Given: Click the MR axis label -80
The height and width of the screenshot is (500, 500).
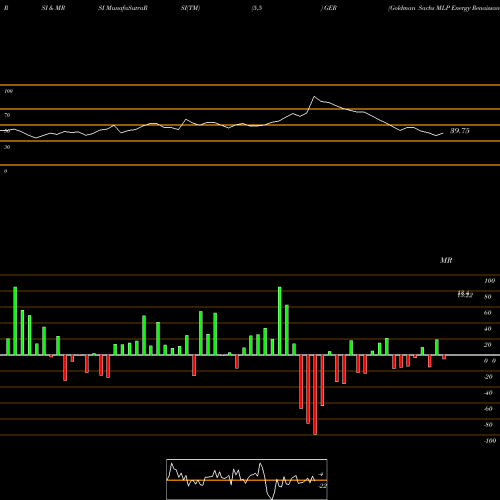Looking at the screenshot, I should tap(488, 425).
